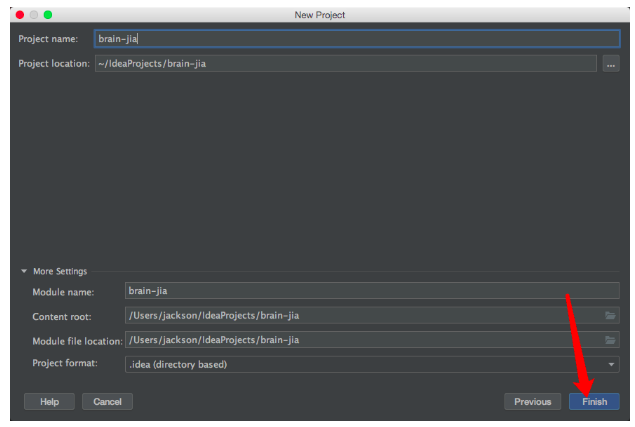This screenshot has height=427, width=635.
Task: Click the Project format label
Action: [x=65, y=363]
